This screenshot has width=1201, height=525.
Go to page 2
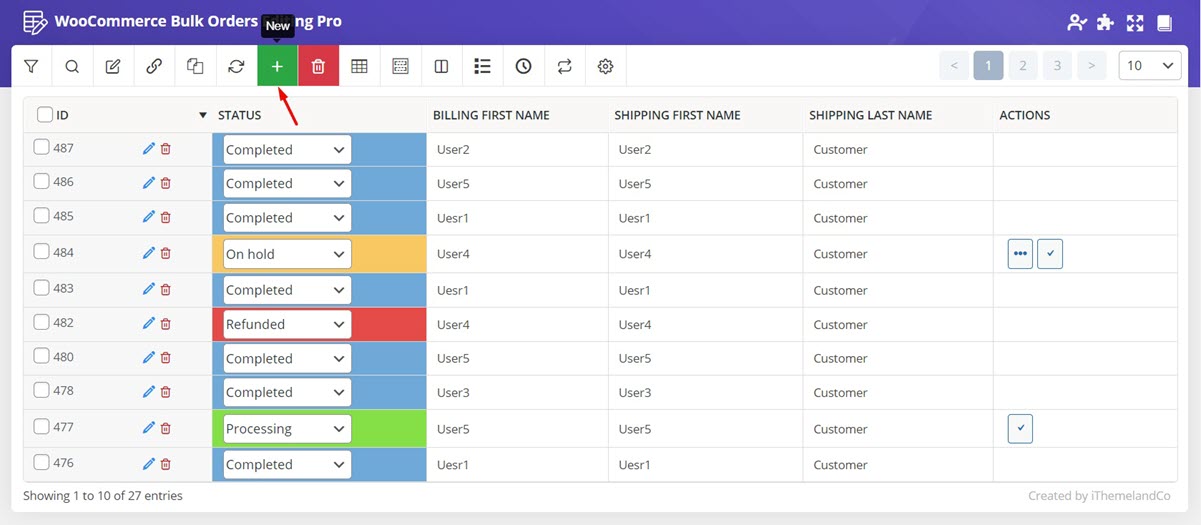1022,66
